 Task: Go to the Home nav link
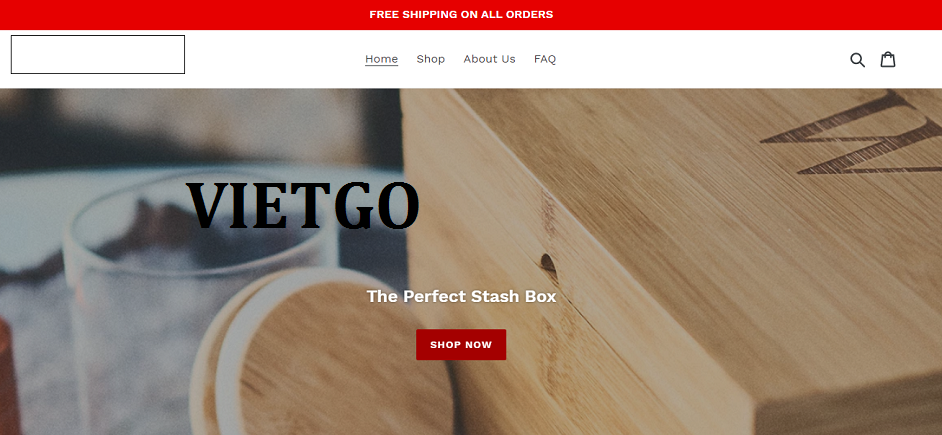click(x=381, y=59)
